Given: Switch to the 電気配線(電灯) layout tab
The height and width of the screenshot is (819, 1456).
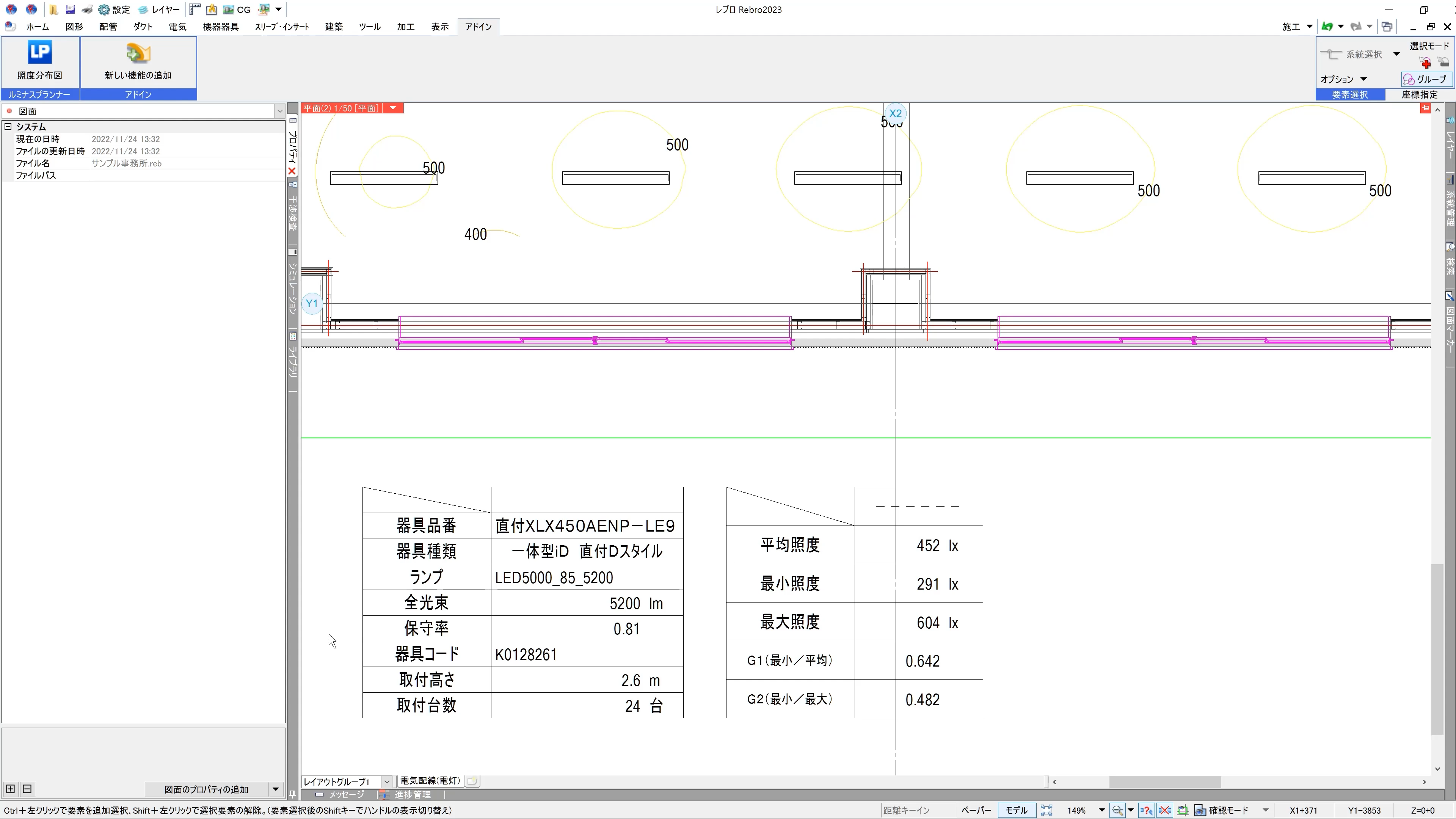Looking at the screenshot, I should click(x=430, y=781).
